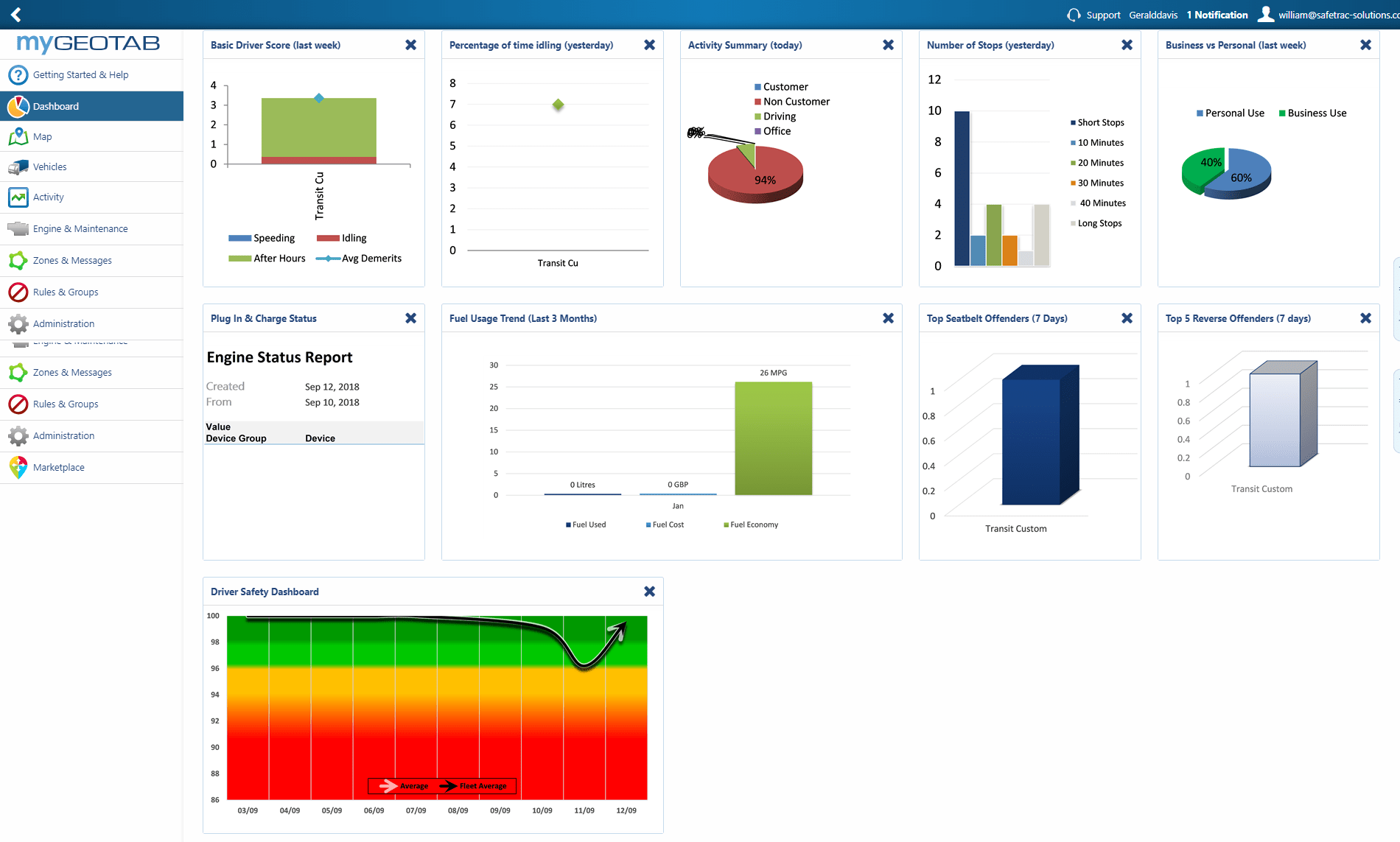Select Dashboard in the sidebar

91,106
